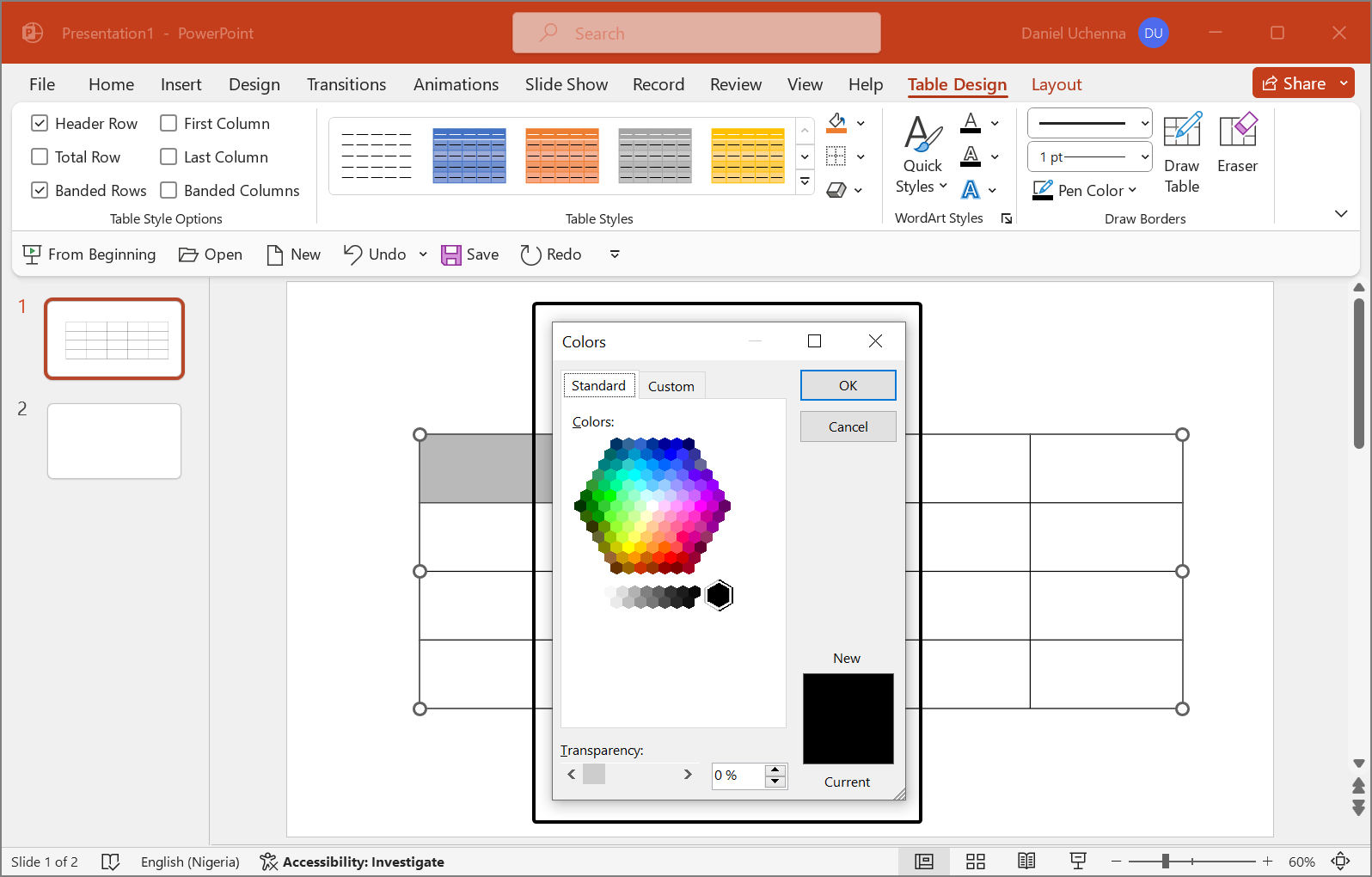This screenshot has height=877, width=1372.
Task: Click Cancel in the Colors dialog
Action: 848,426
